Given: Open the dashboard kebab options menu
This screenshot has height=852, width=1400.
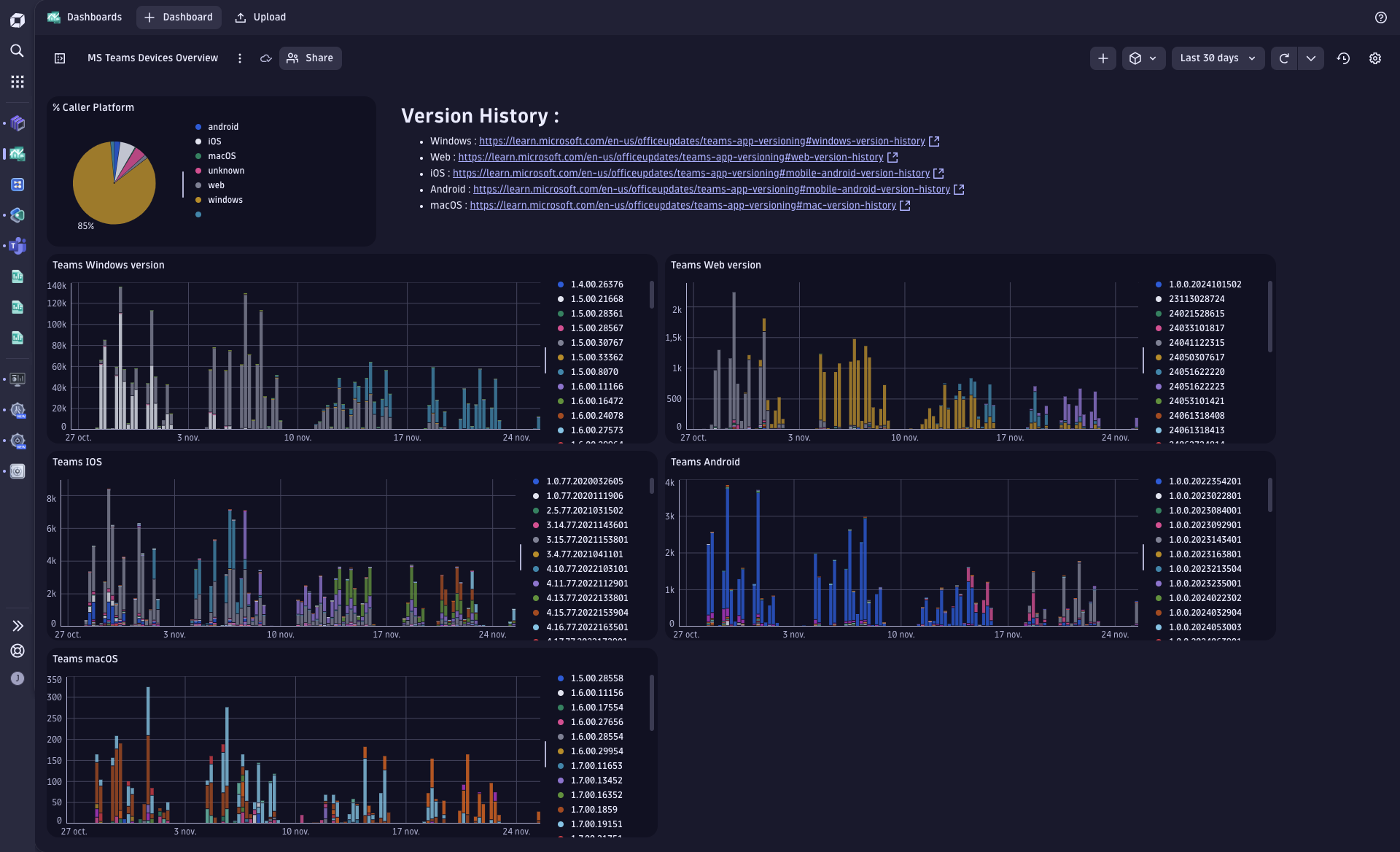Looking at the screenshot, I should coord(240,58).
